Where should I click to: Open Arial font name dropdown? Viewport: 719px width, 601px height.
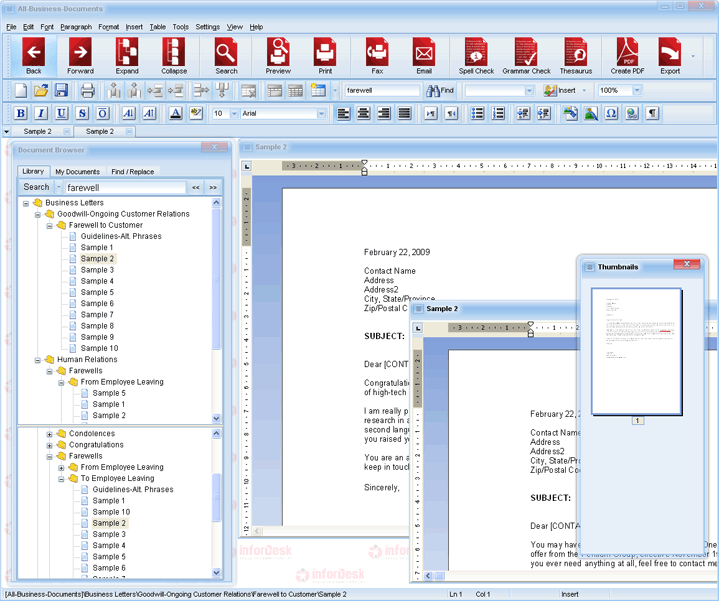pyautogui.click(x=321, y=113)
